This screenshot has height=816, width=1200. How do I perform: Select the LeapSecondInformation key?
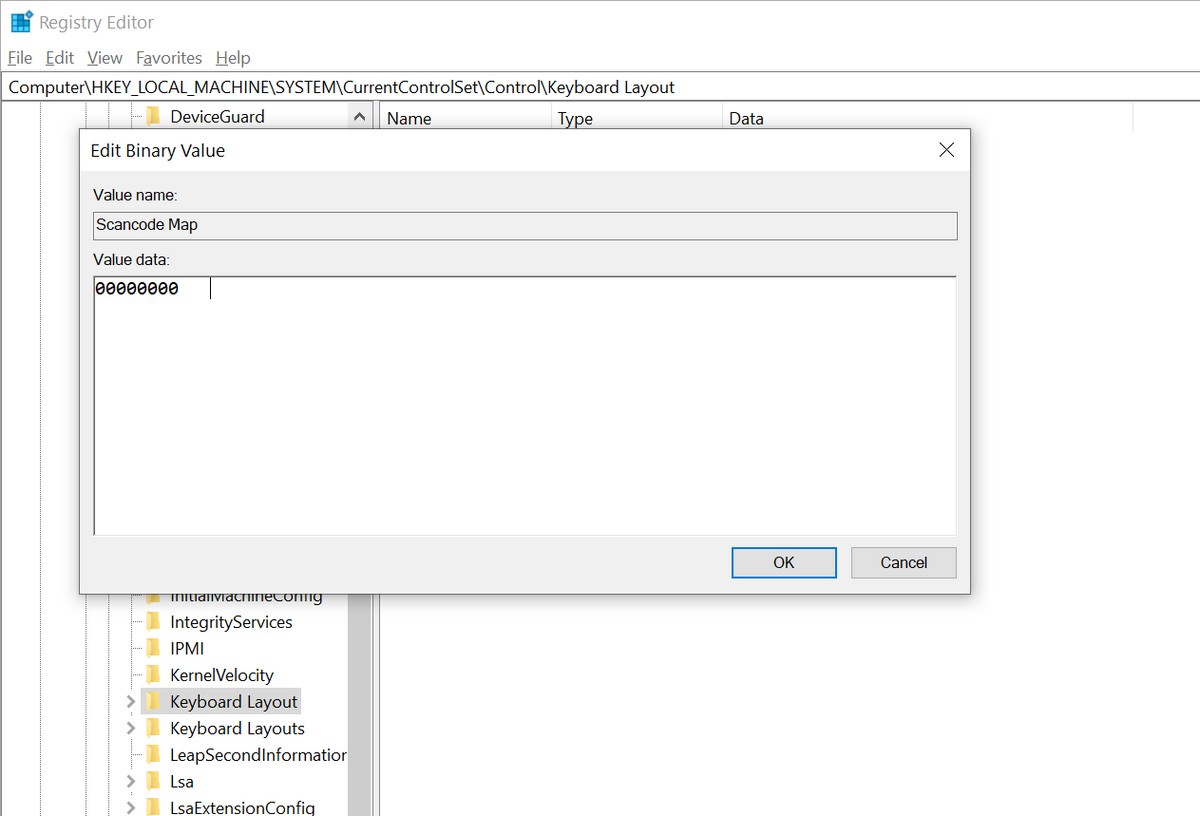[258, 755]
